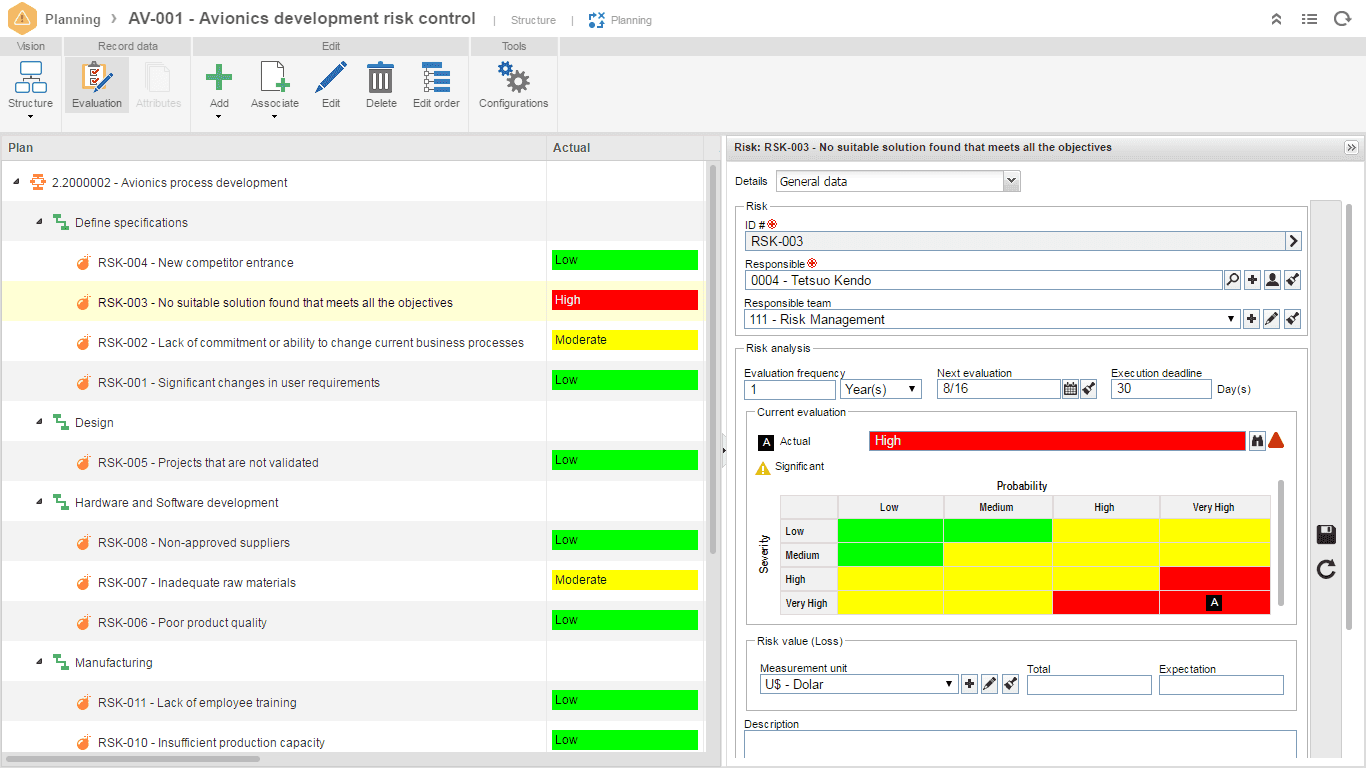Collapse the Define specifications tree node

coord(39,222)
